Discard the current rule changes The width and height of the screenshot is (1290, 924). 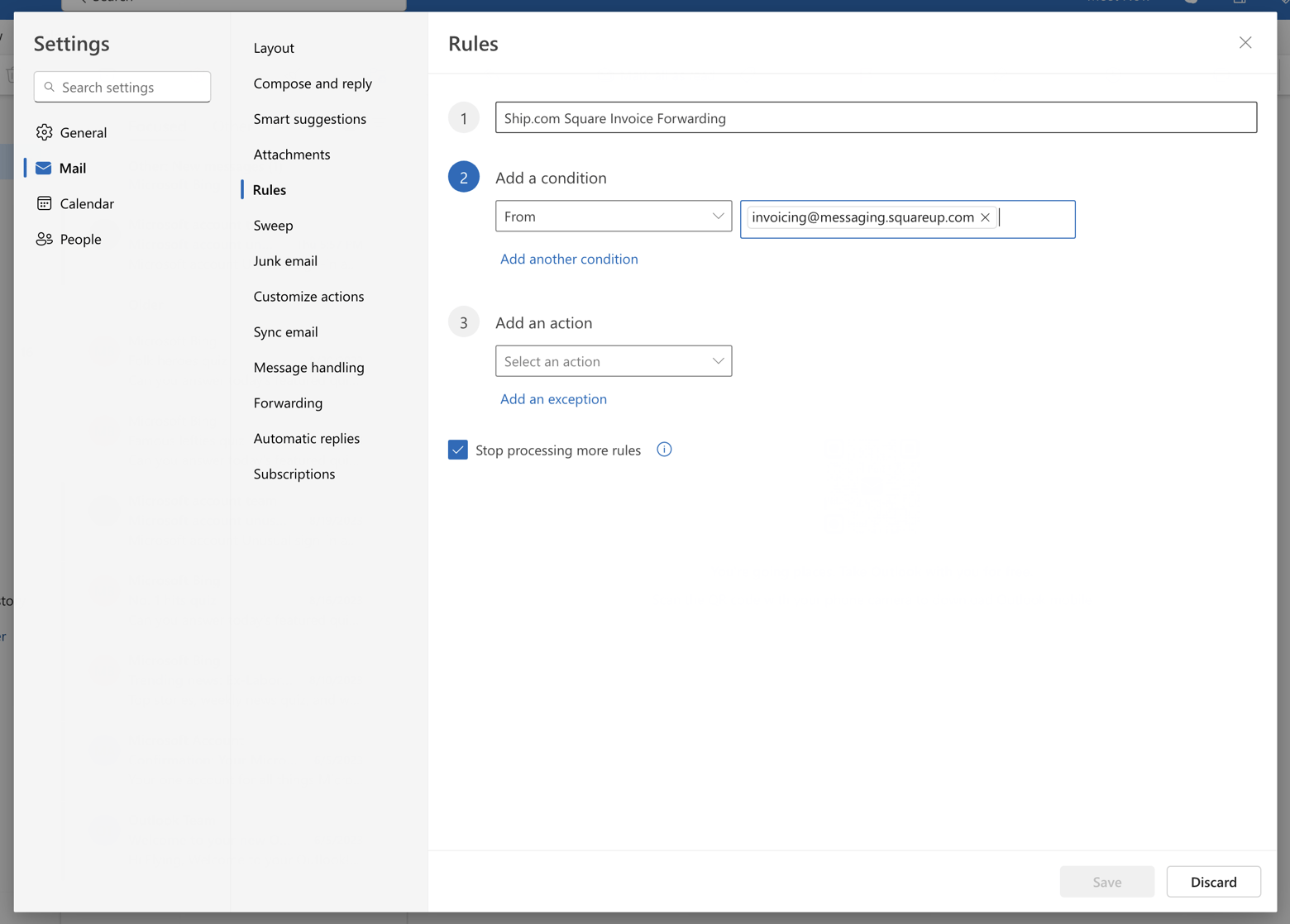(x=1213, y=881)
